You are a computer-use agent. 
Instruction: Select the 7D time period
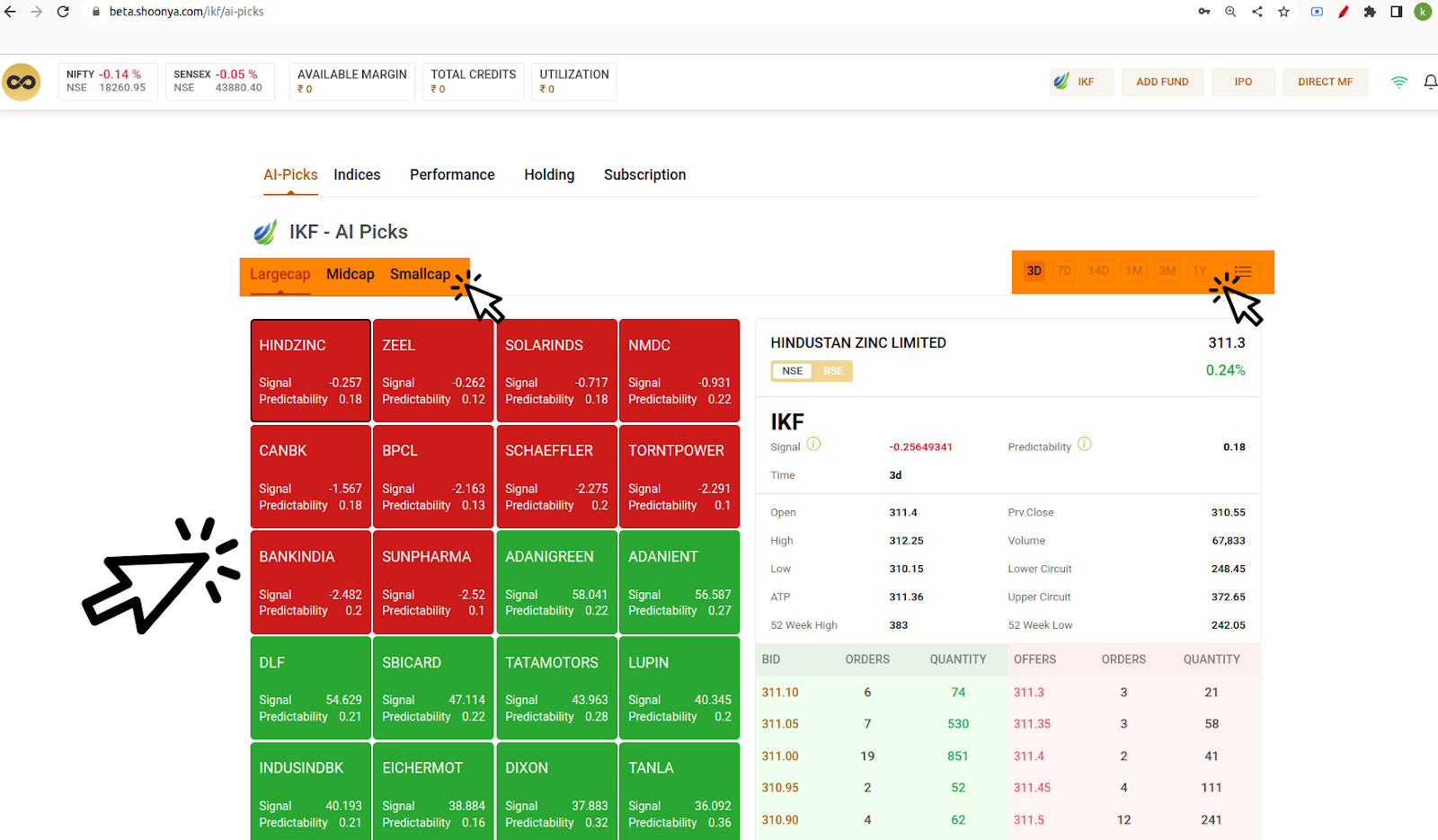(1064, 270)
